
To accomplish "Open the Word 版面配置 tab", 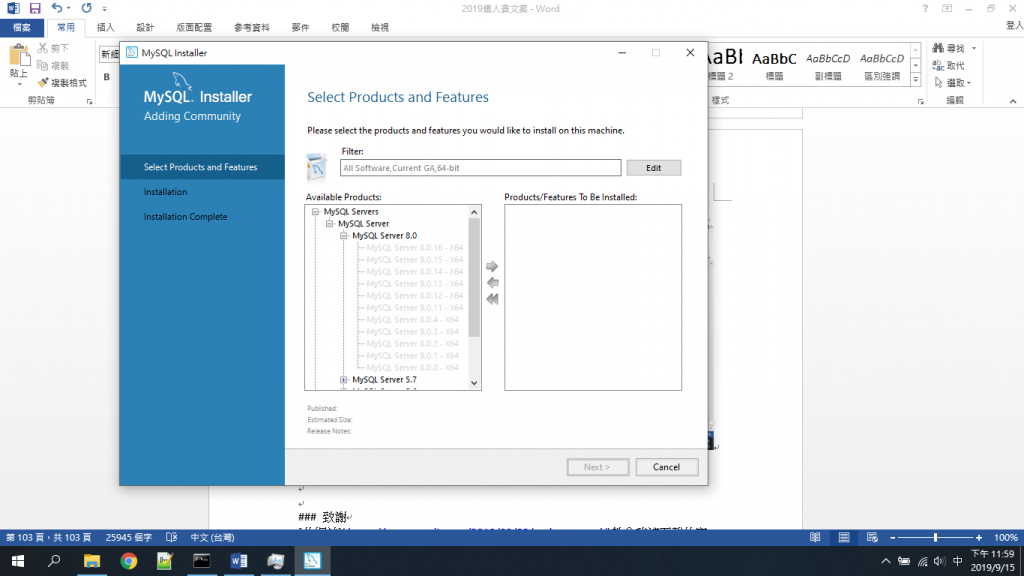I will click(x=194, y=27).
